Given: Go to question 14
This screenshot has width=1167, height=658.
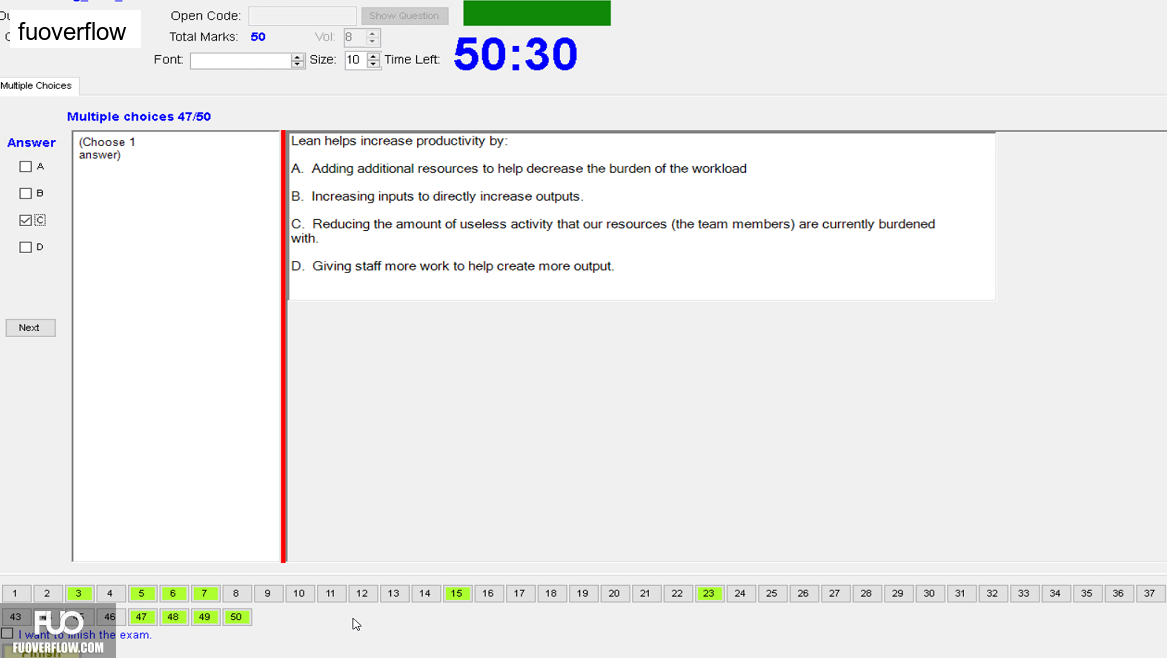Looking at the screenshot, I should tap(425, 593).
